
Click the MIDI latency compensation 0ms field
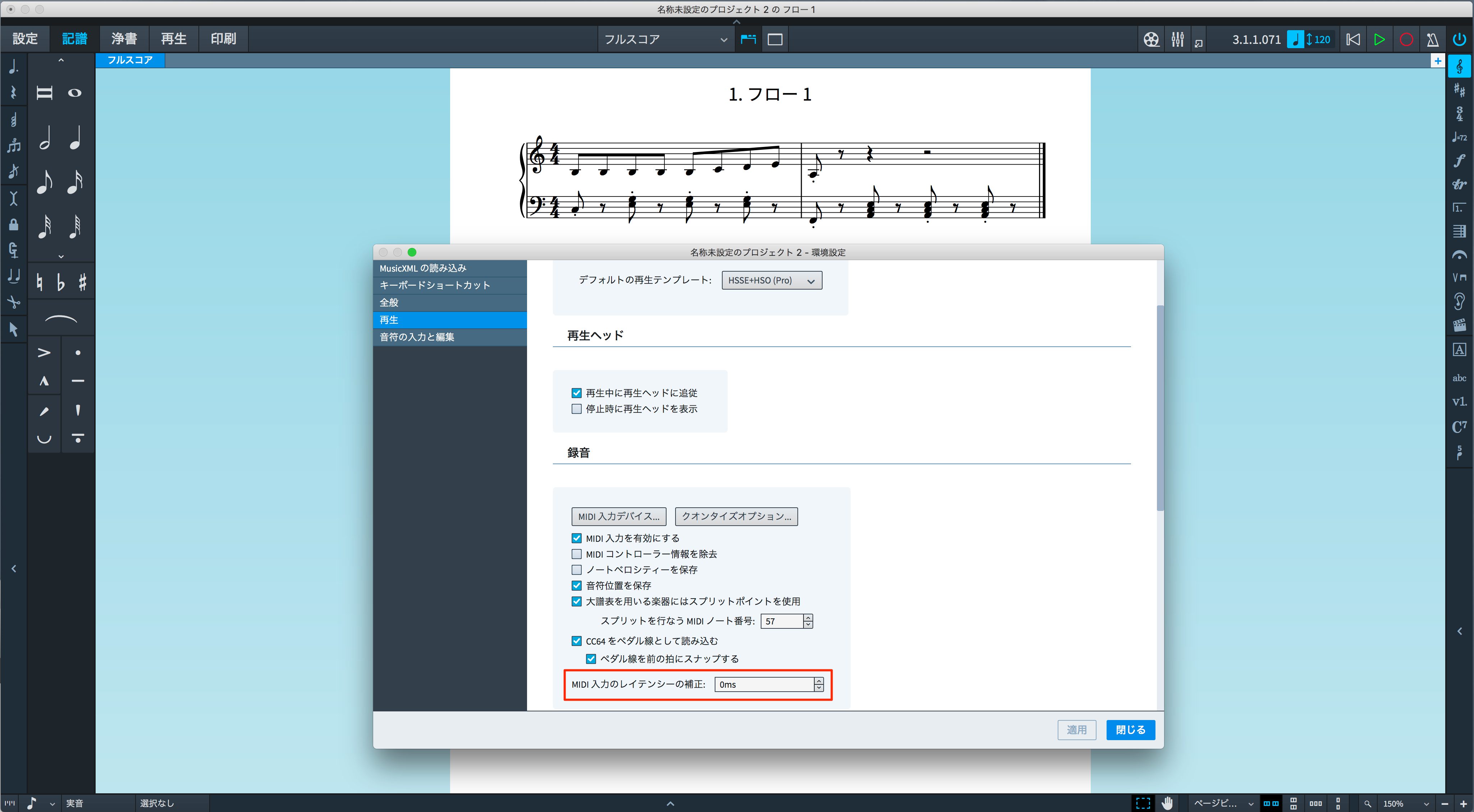(x=764, y=684)
